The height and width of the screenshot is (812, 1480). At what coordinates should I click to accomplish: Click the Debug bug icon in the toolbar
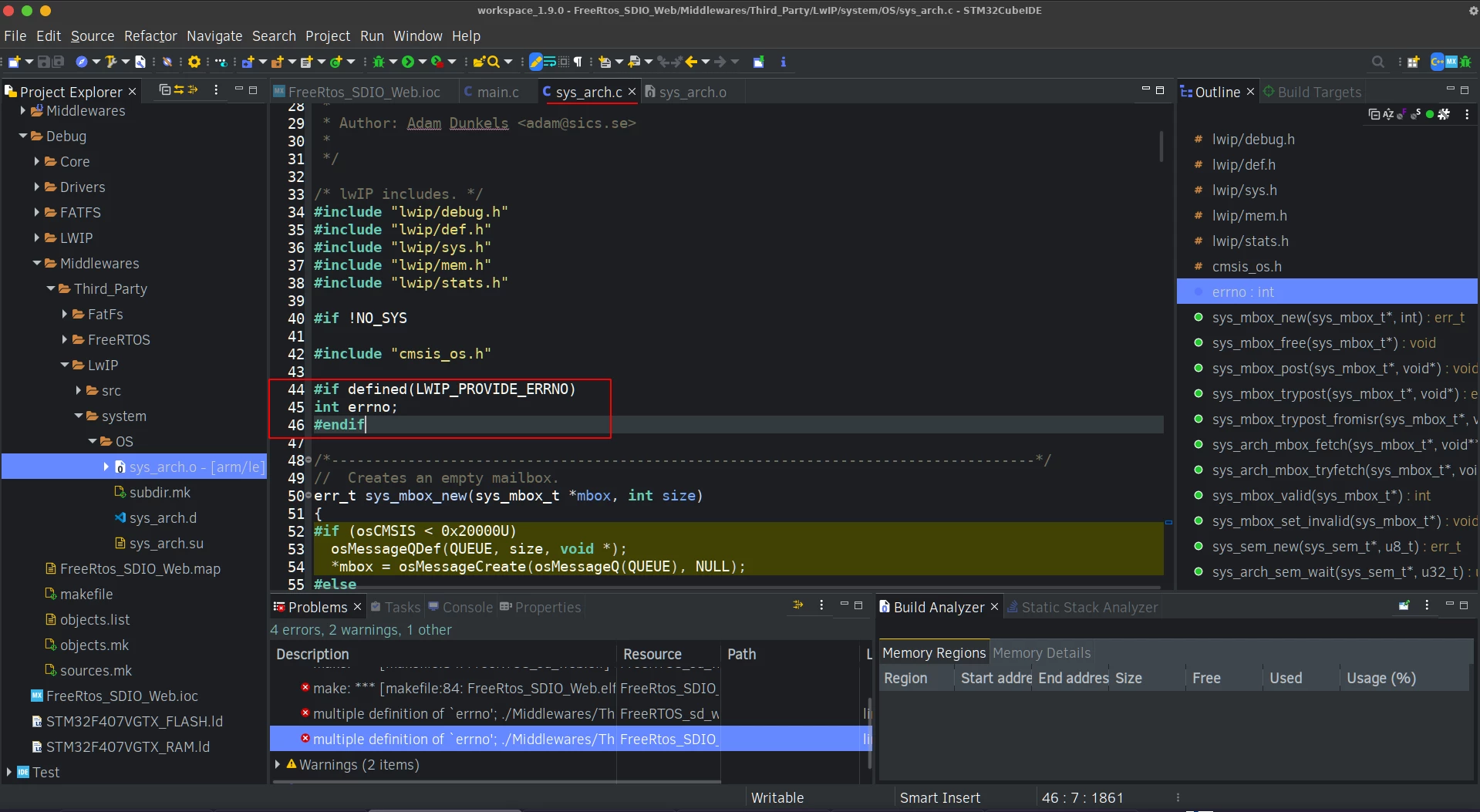pos(379,62)
